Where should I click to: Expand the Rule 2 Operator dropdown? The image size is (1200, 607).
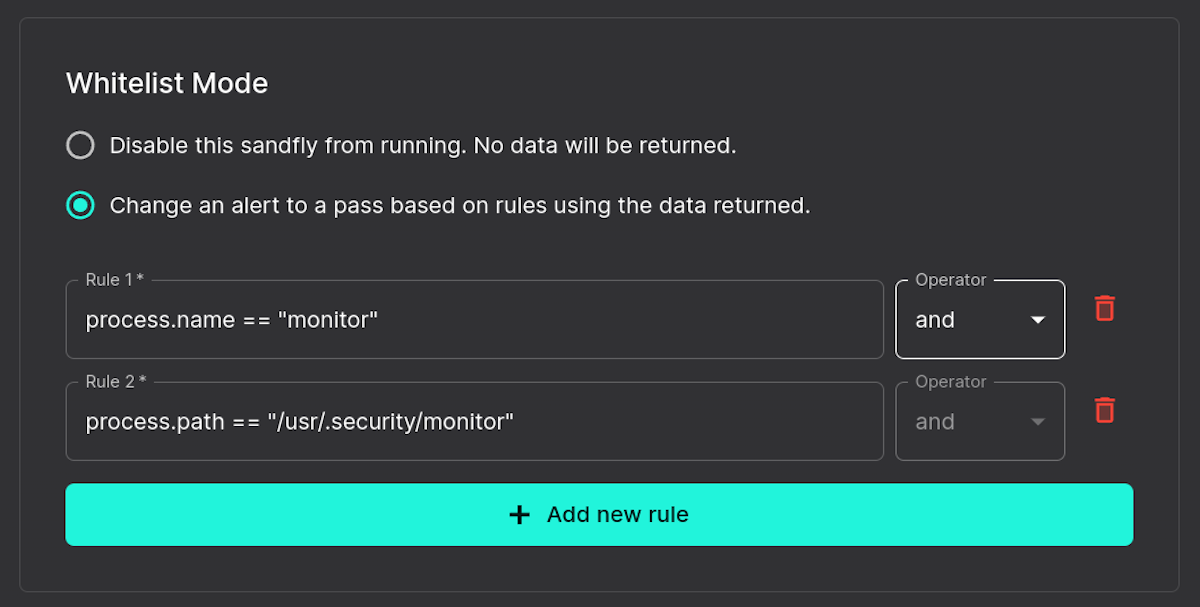[980, 421]
